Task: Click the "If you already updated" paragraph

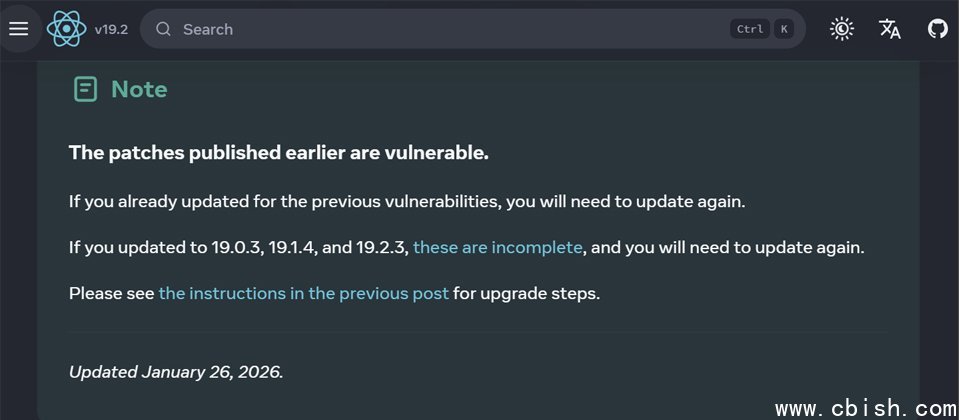Action: [407, 201]
